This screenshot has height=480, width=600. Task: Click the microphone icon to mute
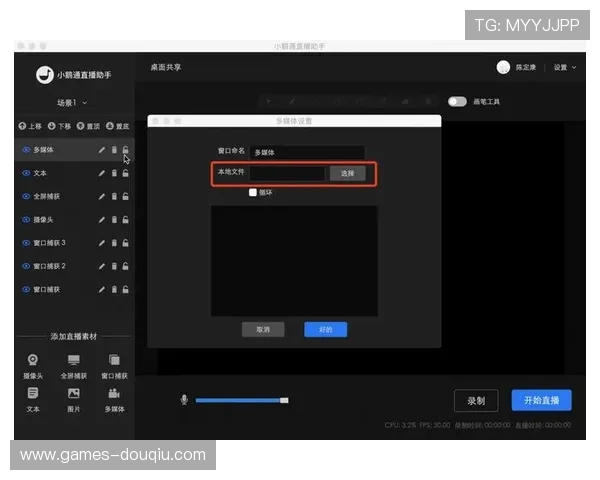tap(184, 400)
